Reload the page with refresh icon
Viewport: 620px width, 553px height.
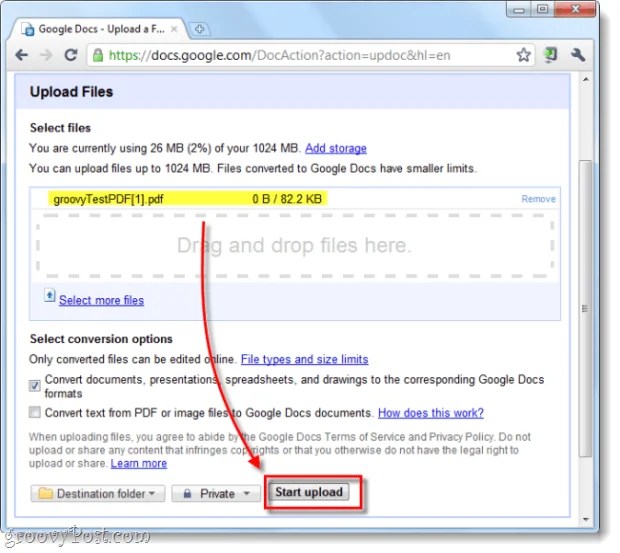(71, 55)
